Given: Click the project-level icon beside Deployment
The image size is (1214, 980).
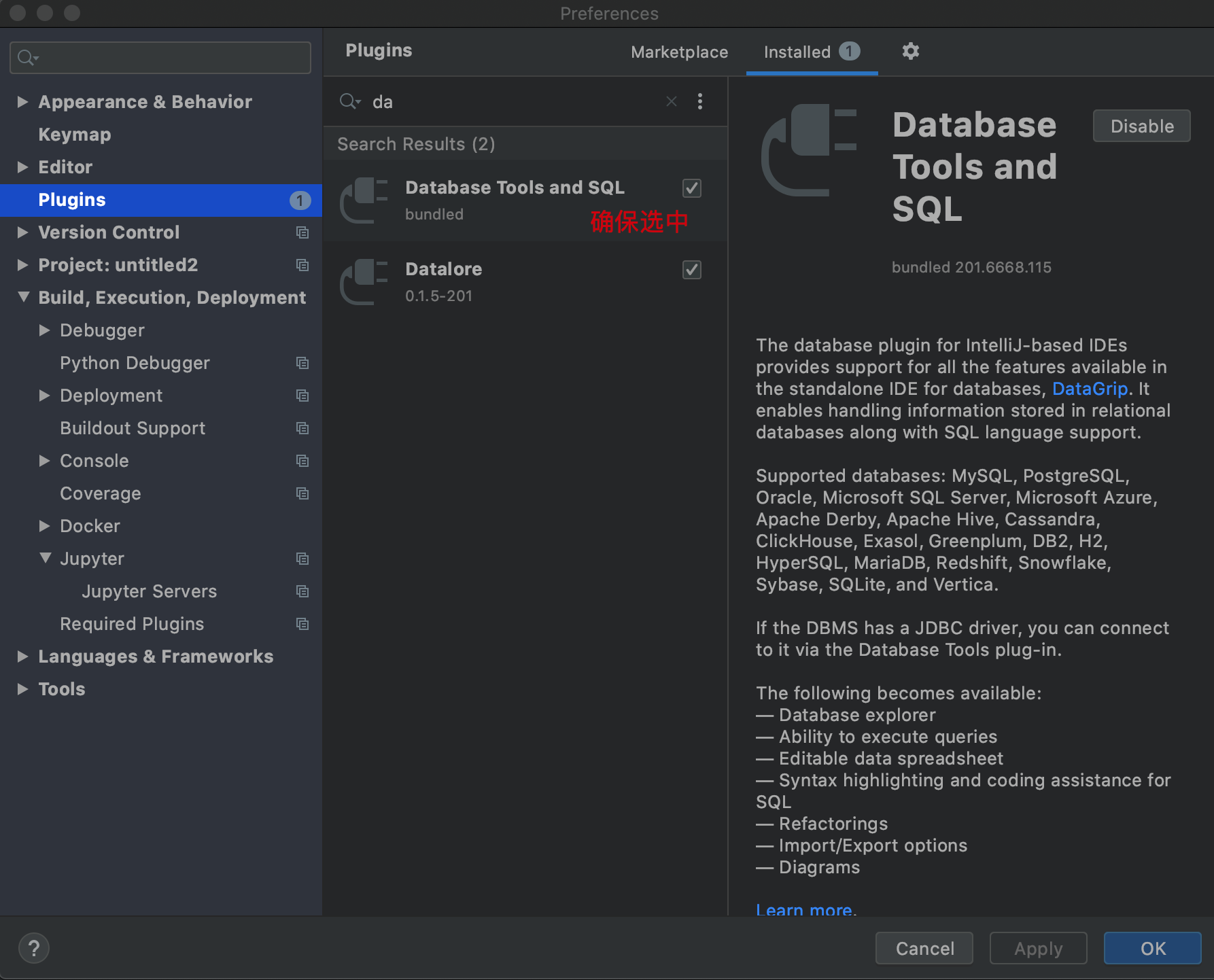Looking at the screenshot, I should pos(302,396).
